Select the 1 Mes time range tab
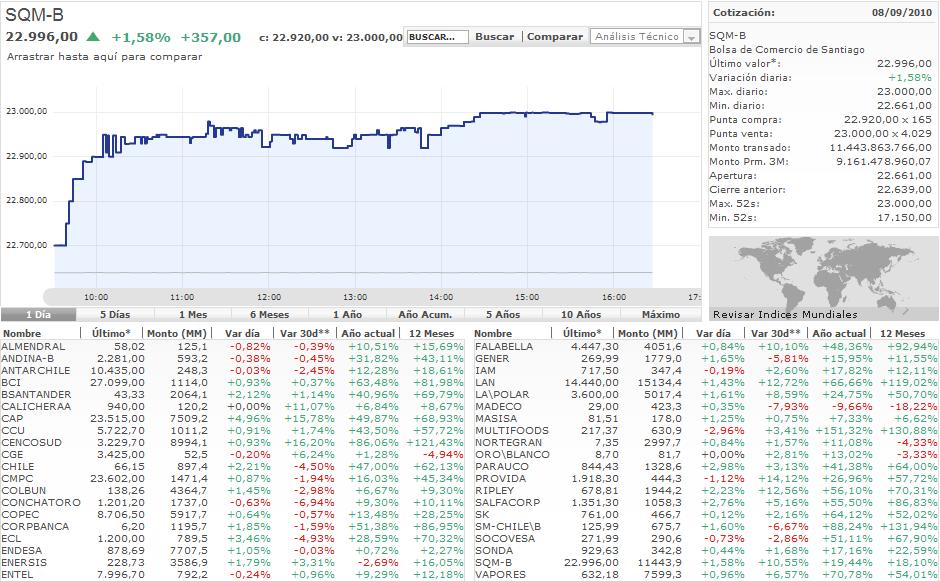This screenshot has width=940, height=581. [x=193, y=314]
